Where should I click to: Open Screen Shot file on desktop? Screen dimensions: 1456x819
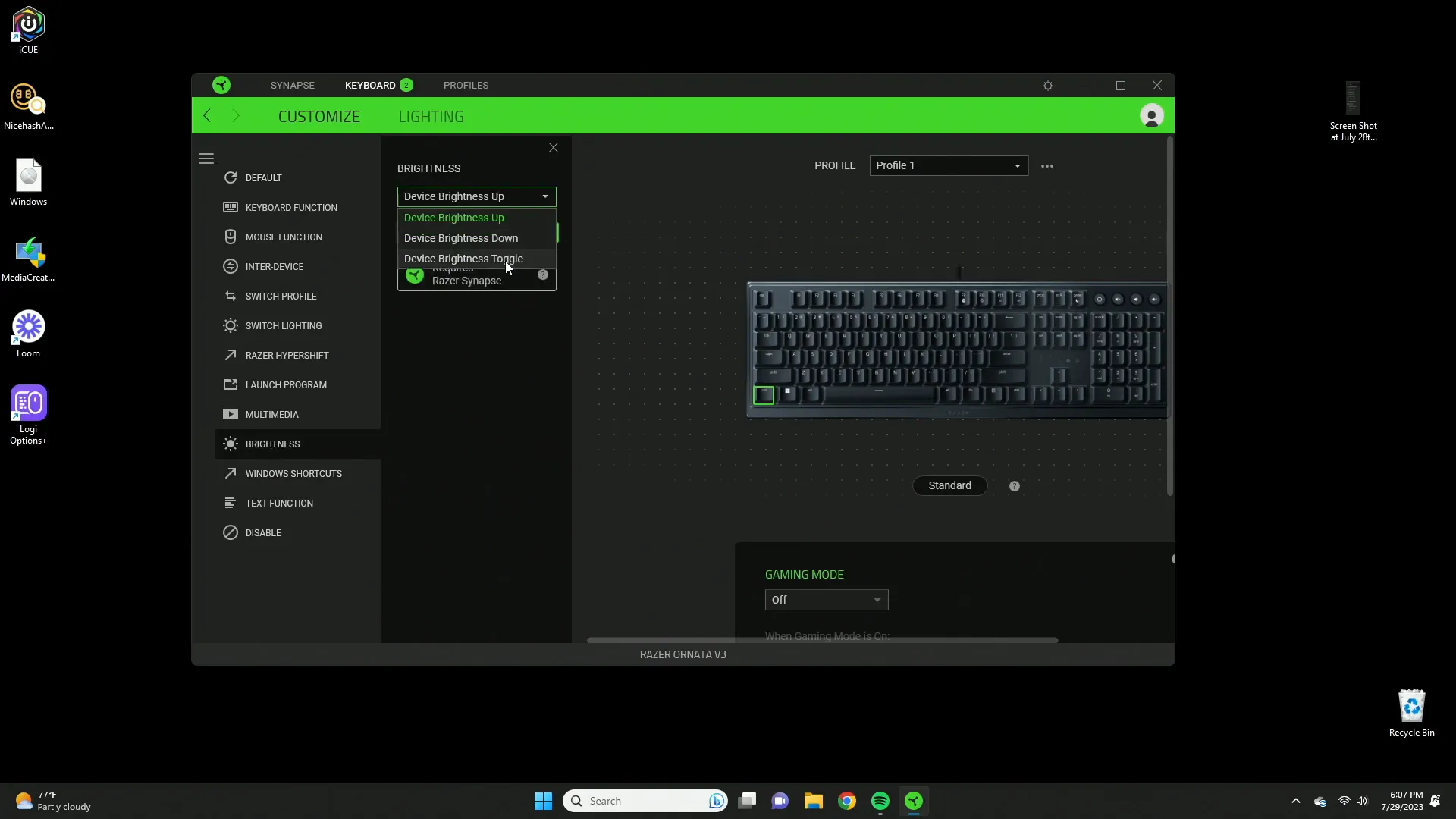1353,111
